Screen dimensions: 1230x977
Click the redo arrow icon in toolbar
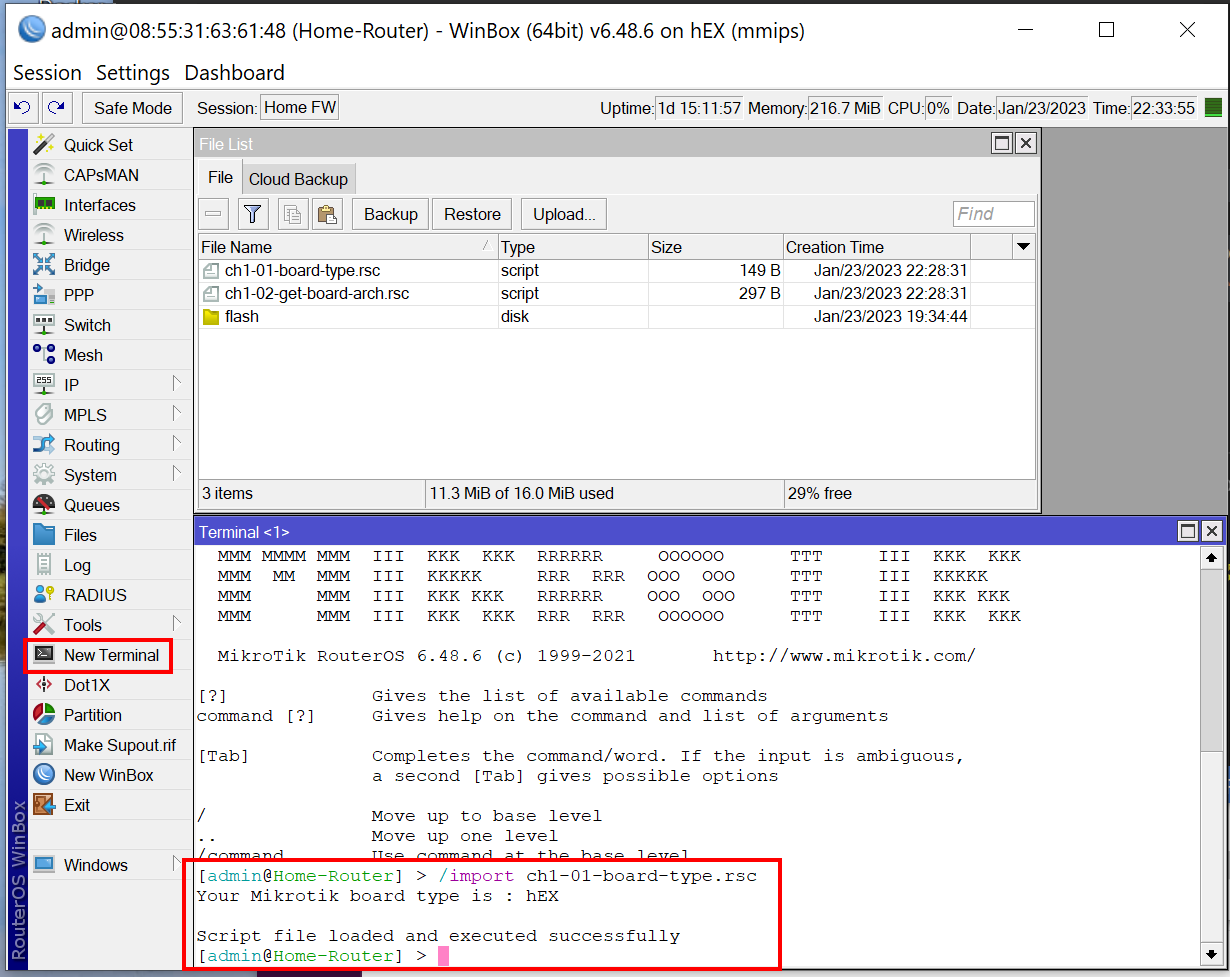(x=57, y=108)
